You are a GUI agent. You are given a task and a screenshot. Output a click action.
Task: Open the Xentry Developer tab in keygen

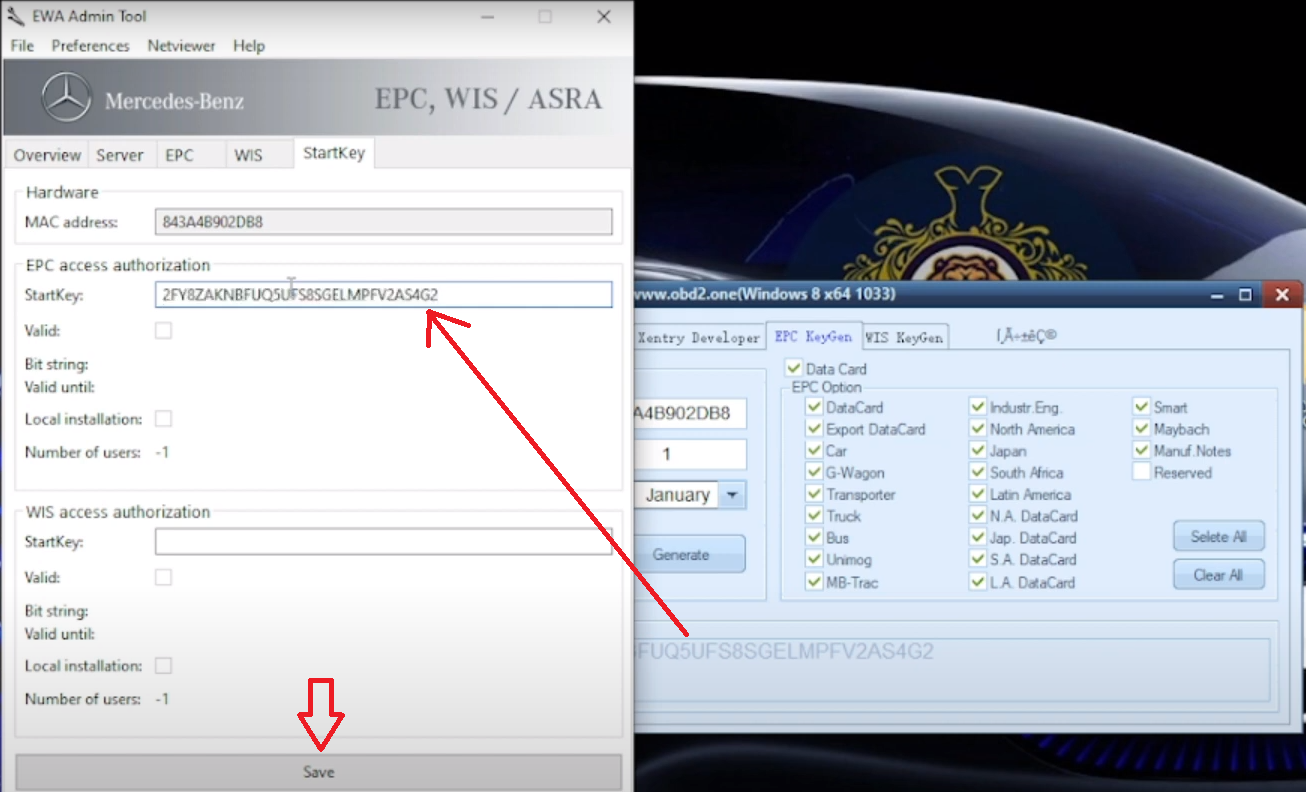[x=698, y=337]
